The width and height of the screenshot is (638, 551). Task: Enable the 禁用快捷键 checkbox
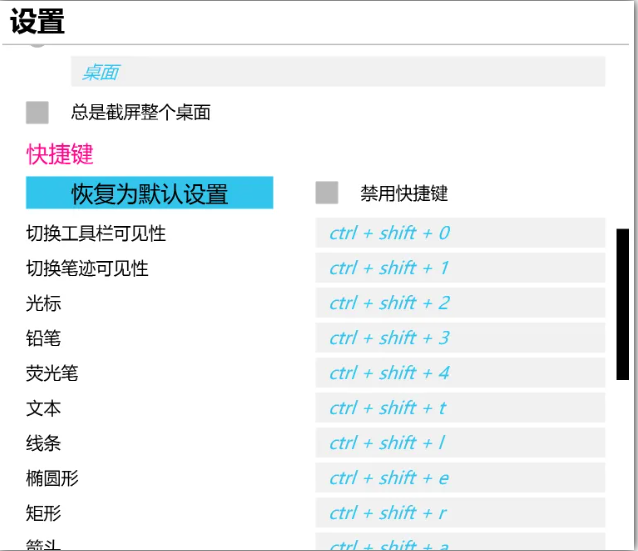[326, 193]
